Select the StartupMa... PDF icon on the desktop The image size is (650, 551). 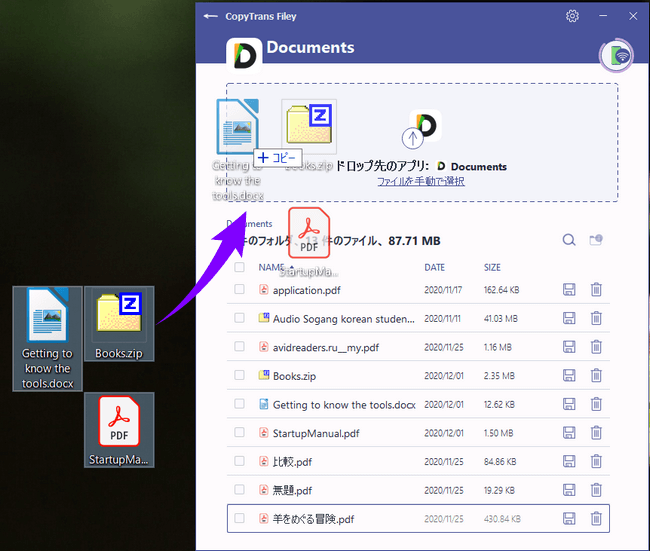tap(119, 430)
